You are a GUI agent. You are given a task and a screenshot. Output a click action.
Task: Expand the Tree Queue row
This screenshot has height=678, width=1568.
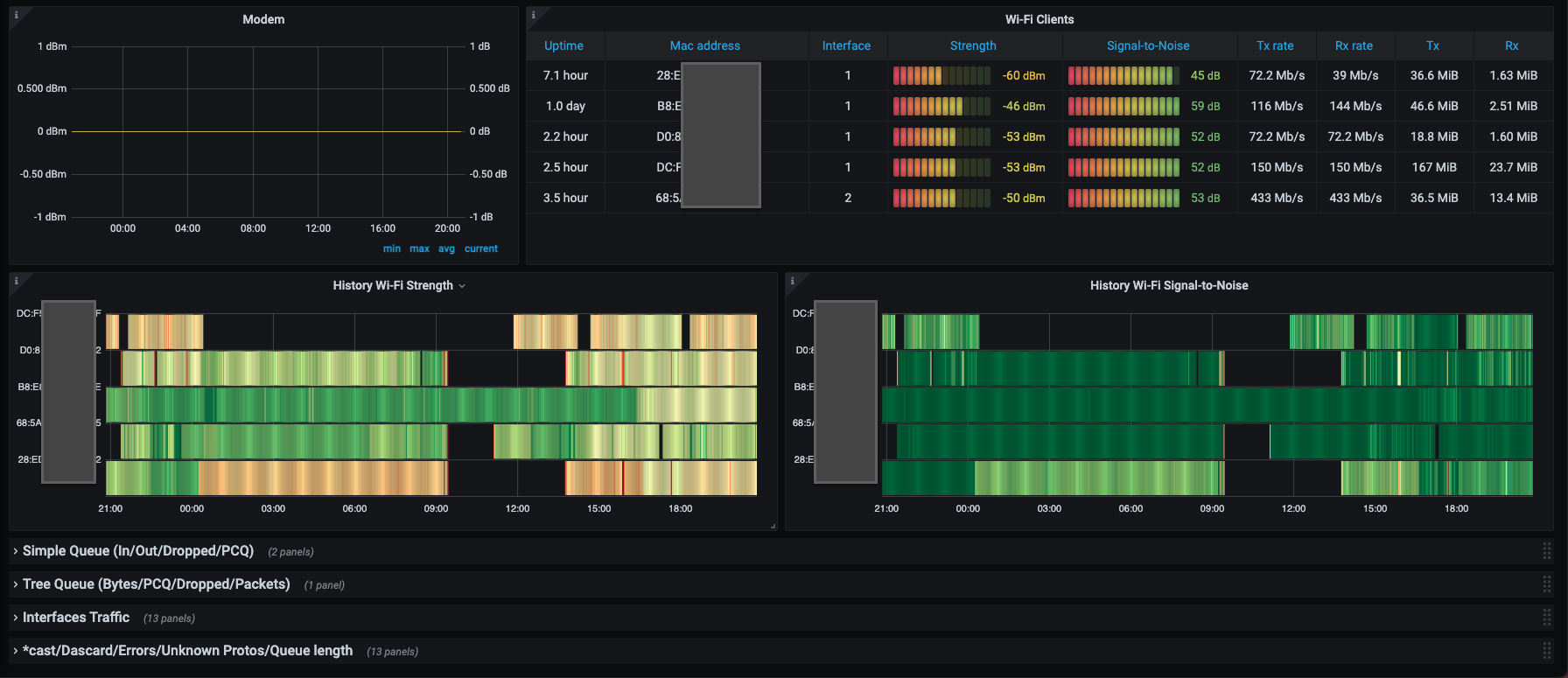156,584
